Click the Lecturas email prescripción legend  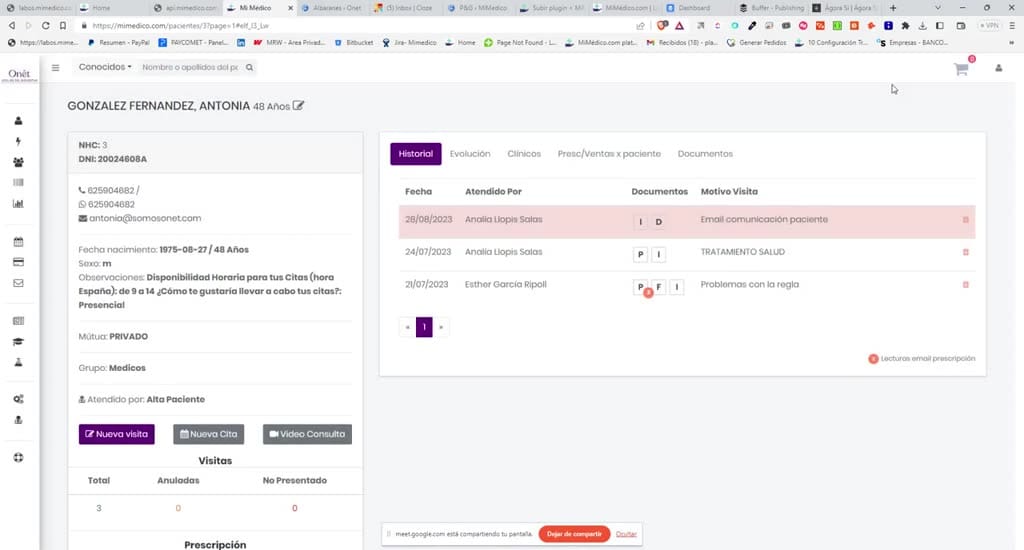coord(921,359)
